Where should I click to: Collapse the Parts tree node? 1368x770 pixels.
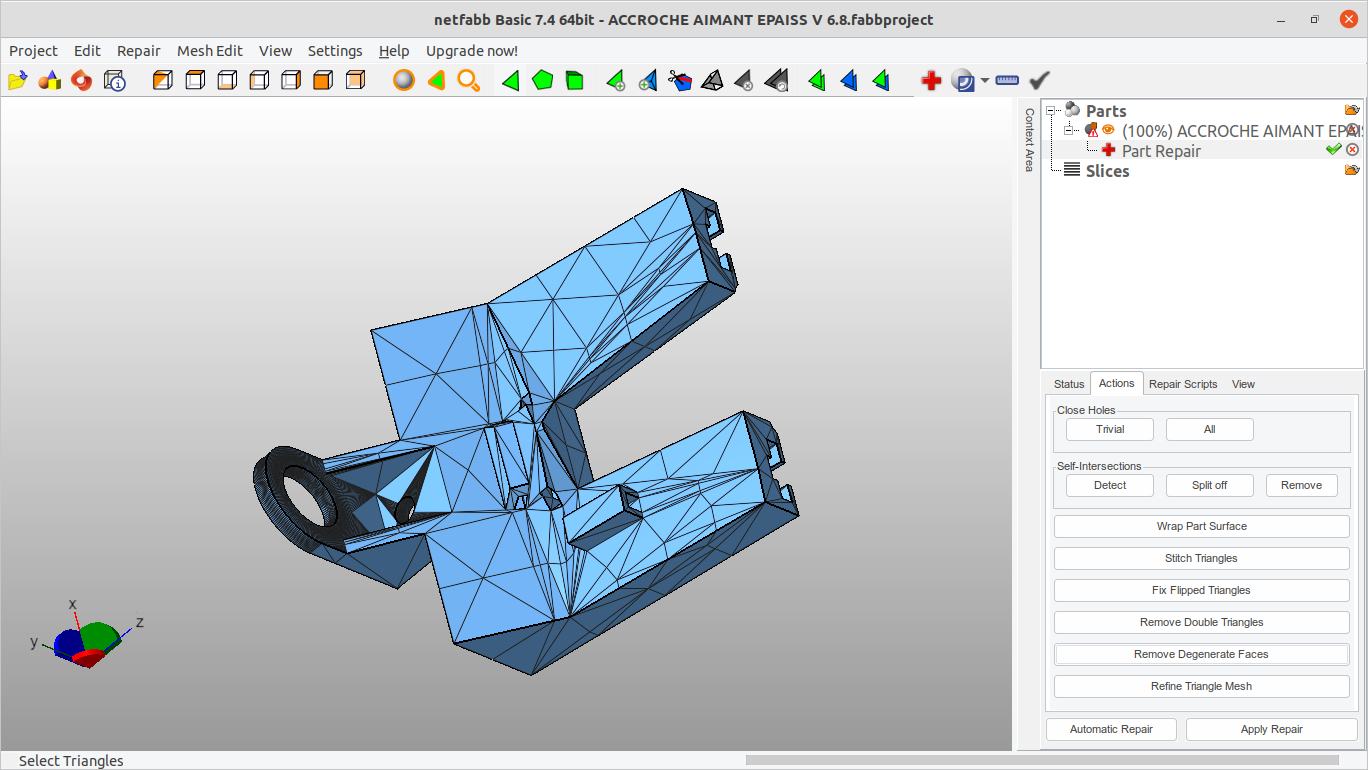1052,111
